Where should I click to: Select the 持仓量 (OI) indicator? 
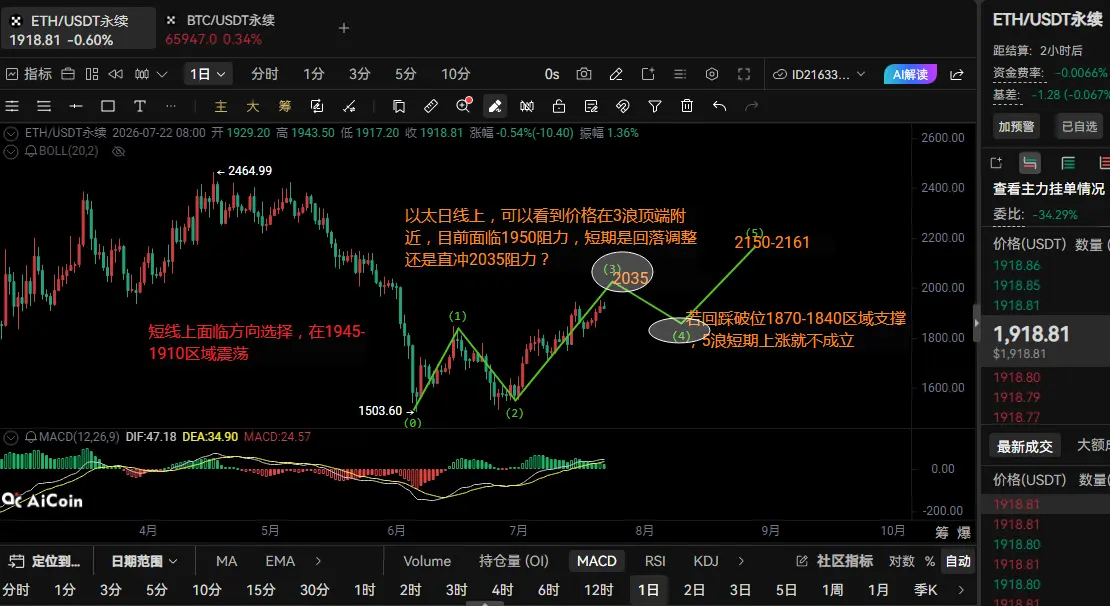pyautogui.click(x=514, y=561)
